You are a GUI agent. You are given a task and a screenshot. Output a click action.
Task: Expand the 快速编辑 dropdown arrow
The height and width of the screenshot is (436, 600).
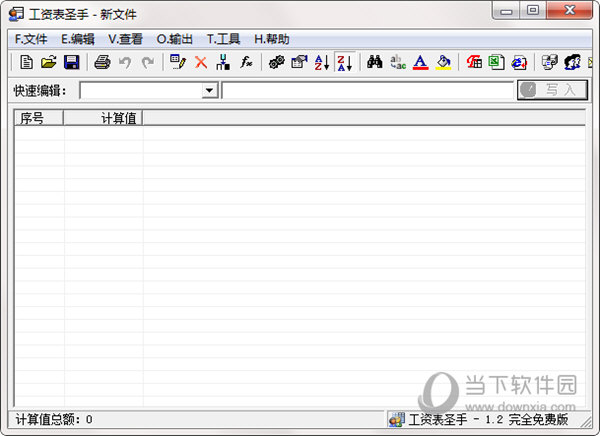pos(209,90)
